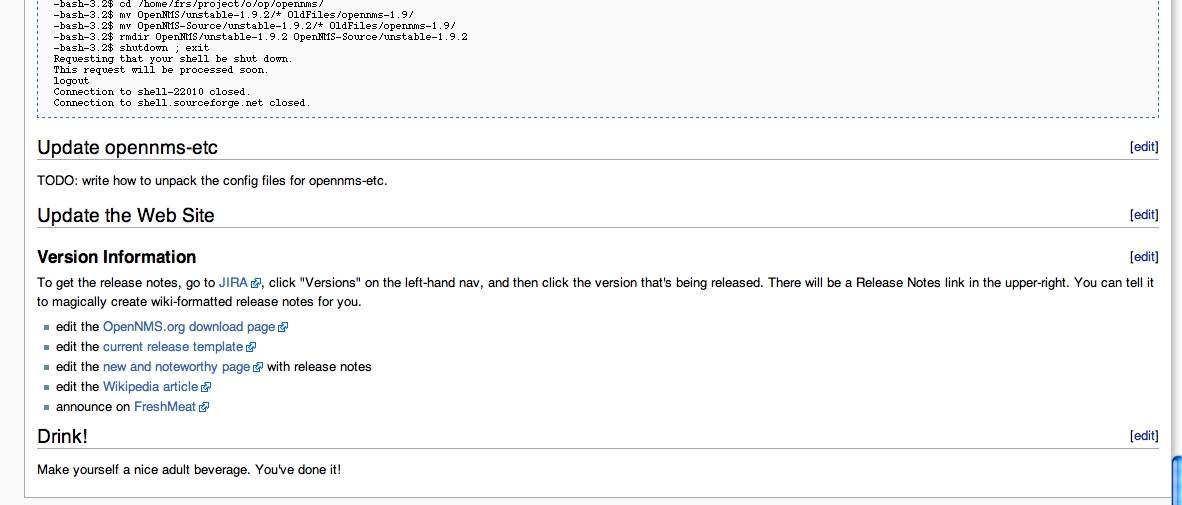Image resolution: width=1182 pixels, height=505 pixels.
Task: Edit the Drink! section
Action: [x=1144, y=436]
